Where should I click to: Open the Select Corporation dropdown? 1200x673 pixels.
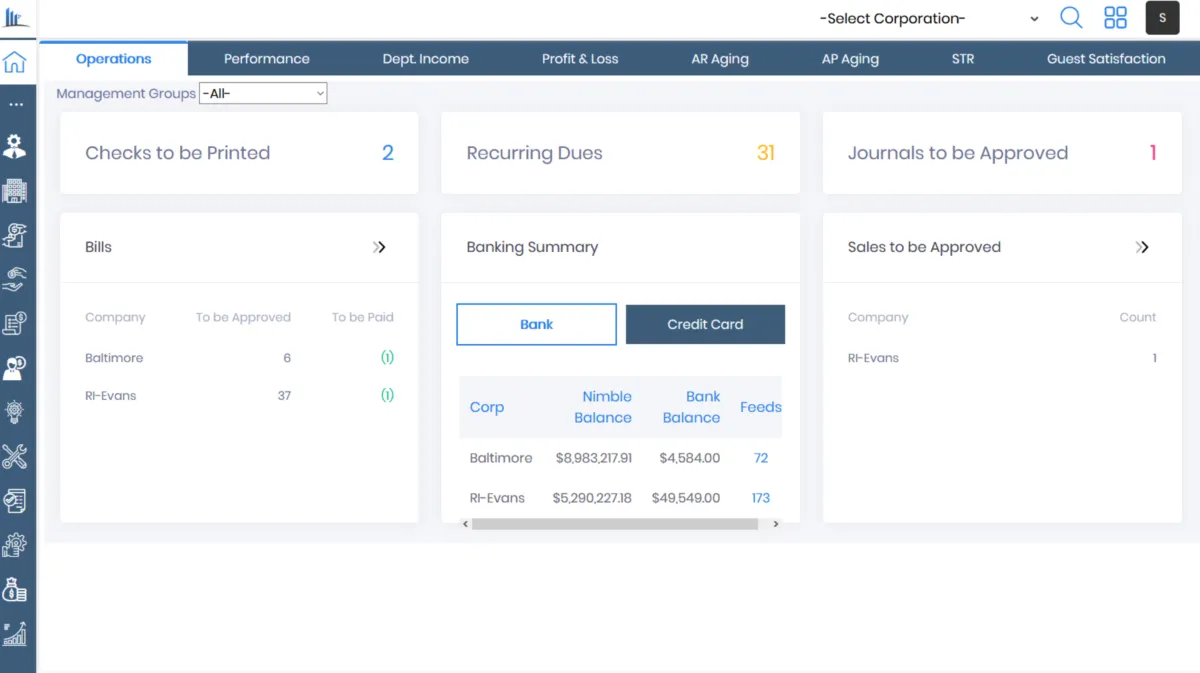click(928, 18)
